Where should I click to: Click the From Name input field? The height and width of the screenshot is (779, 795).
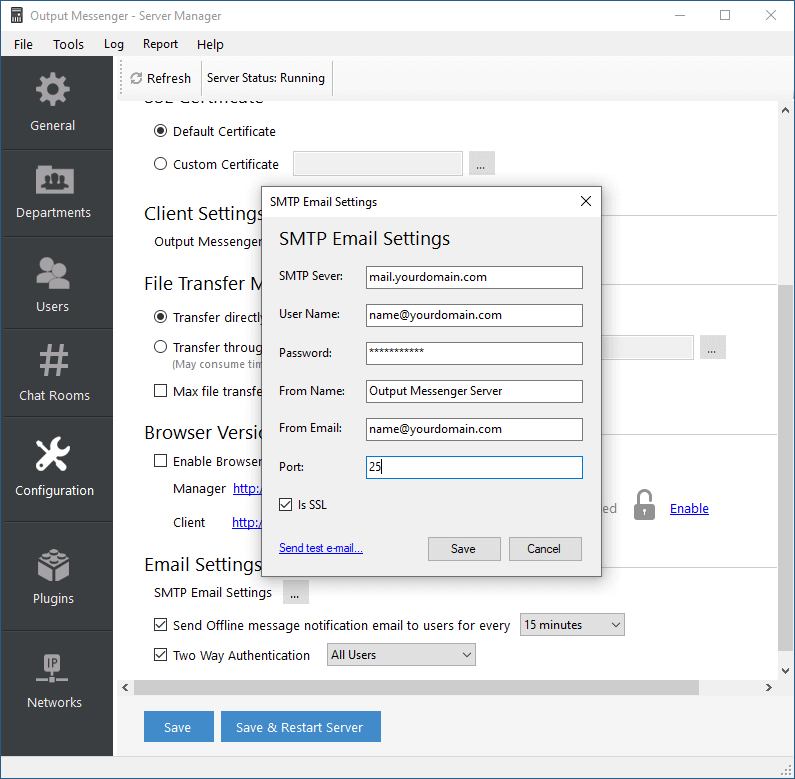click(x=474, y=392)
